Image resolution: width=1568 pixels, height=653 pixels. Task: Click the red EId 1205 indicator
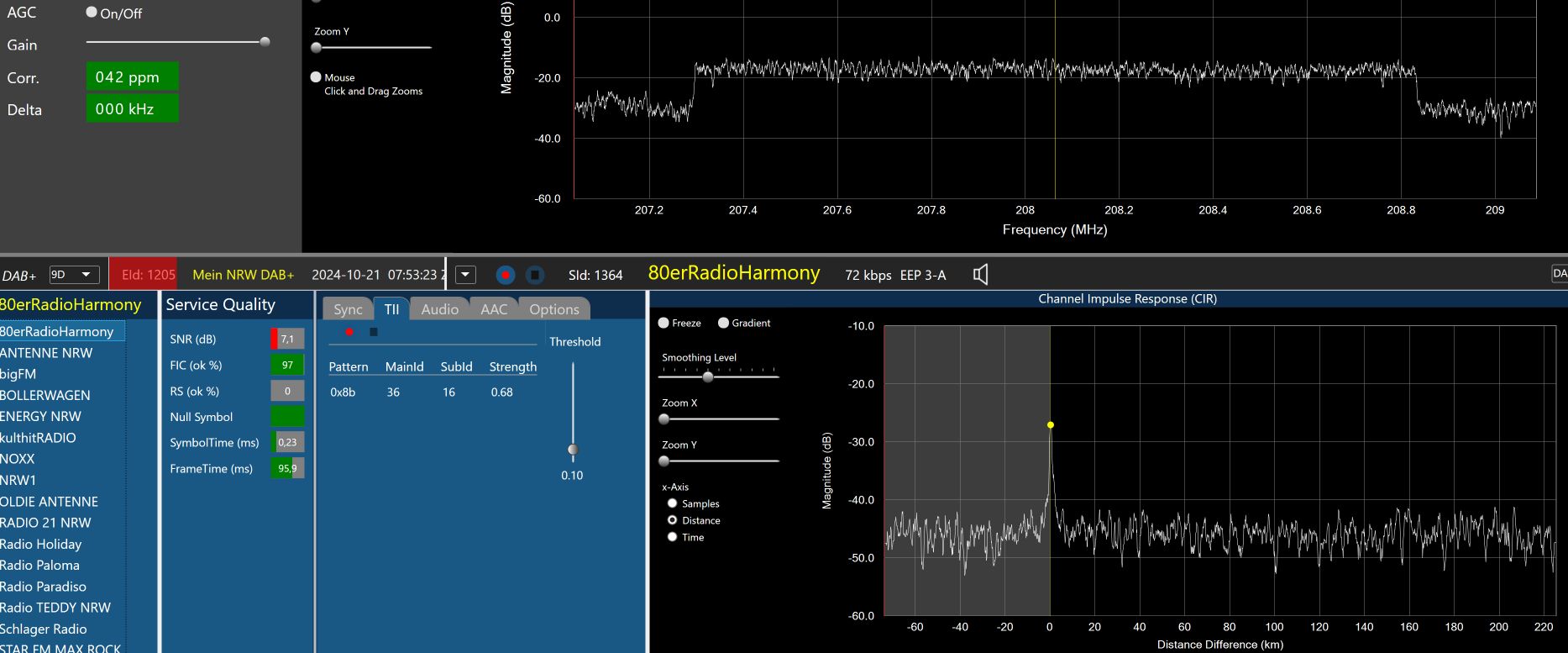(144, 275)
